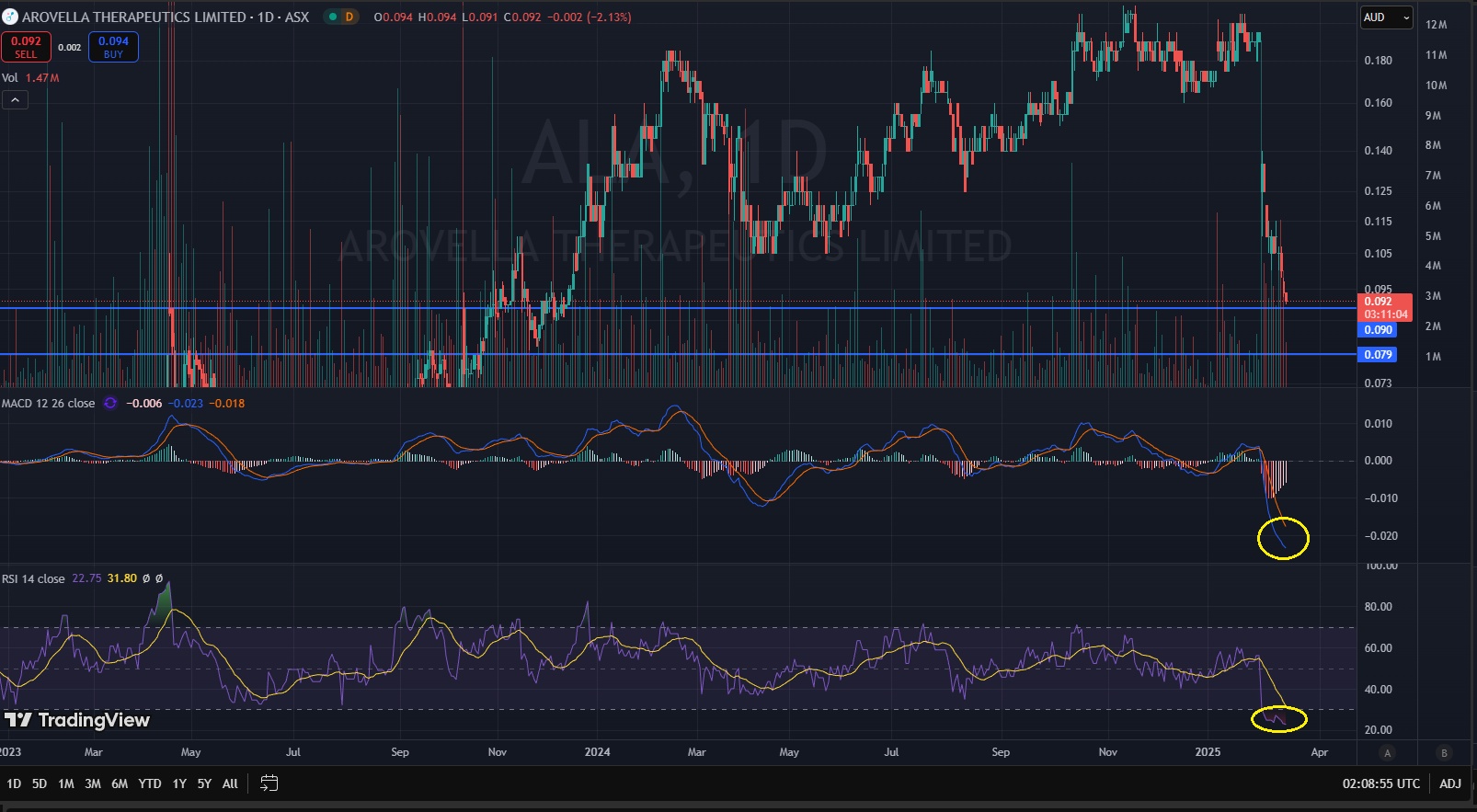Click RSI value 31.80 in legend
Viewport: 1477px width, 812px height.
tap(122, 578)
